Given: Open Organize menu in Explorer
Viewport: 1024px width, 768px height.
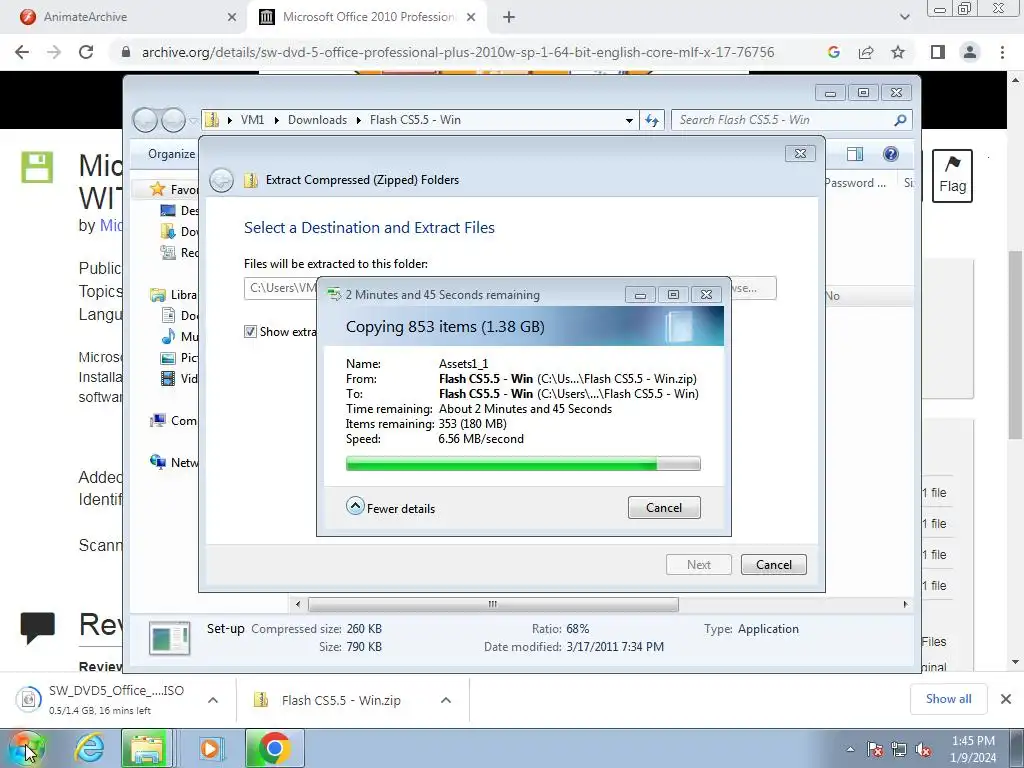Looking at the screenshot, I should click(x=171, y=154).
